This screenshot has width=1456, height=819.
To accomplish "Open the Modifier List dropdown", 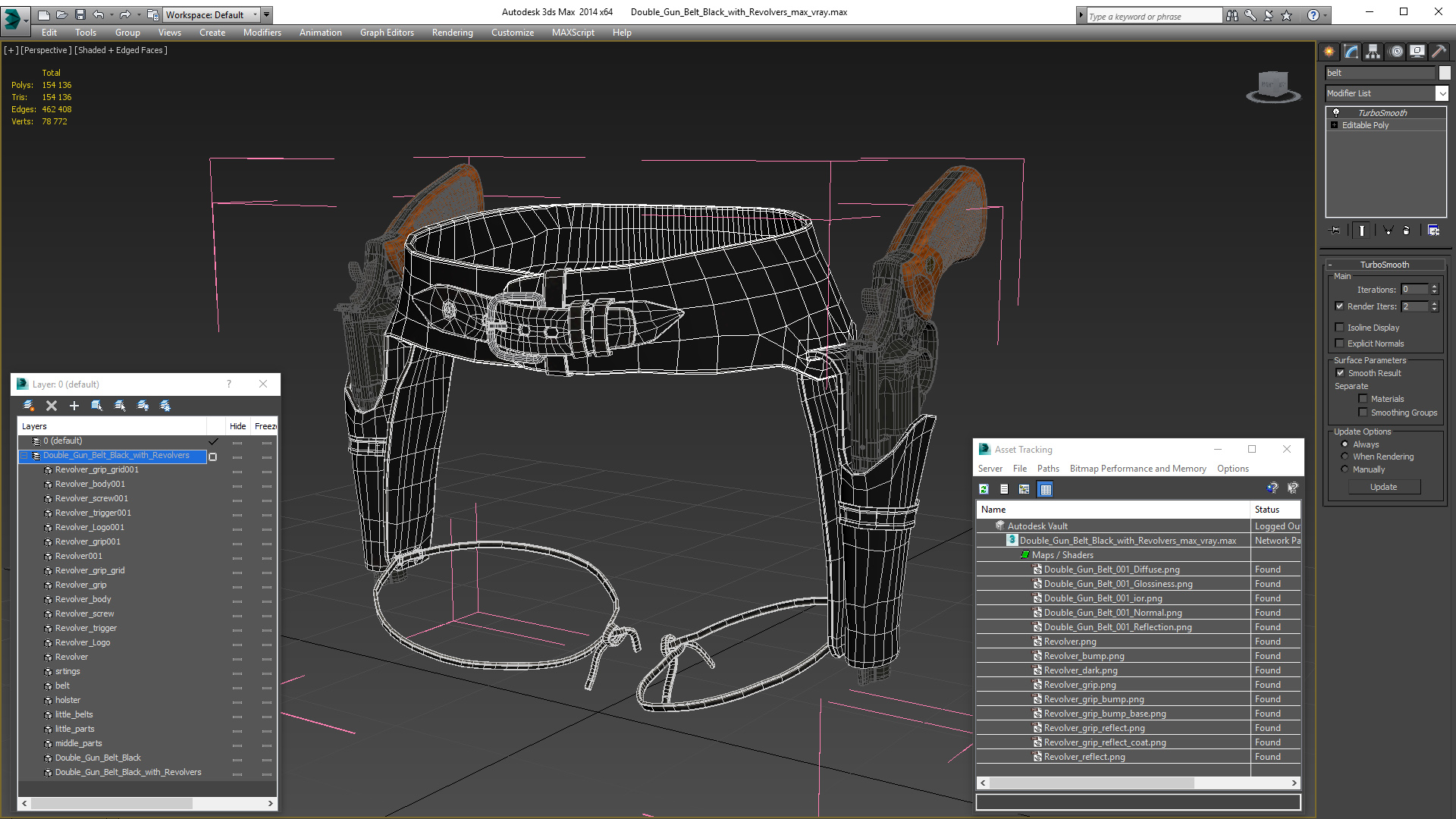I will (x=1441, y=93).
